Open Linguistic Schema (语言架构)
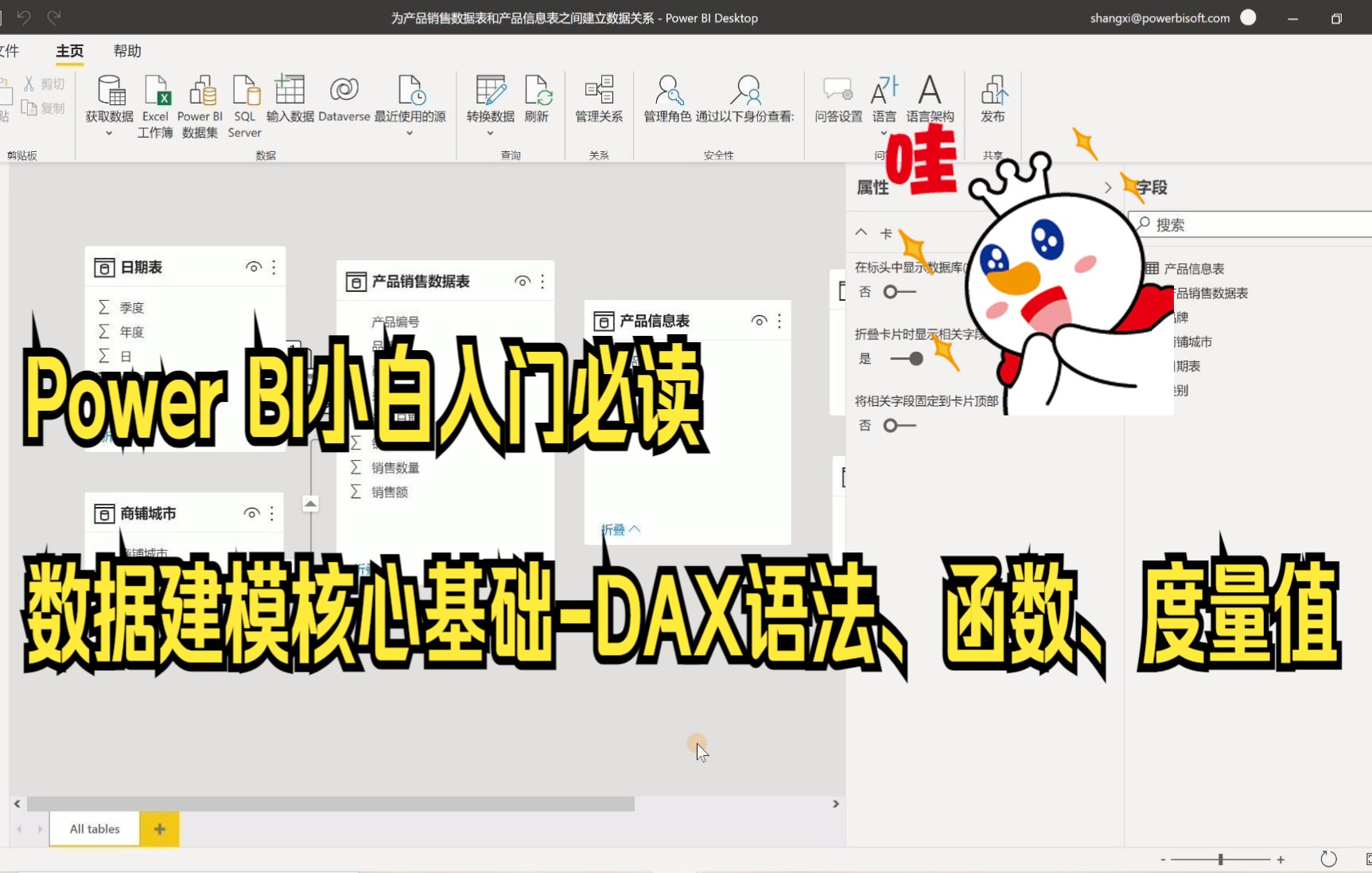The height and width of the screenshot is (873, 1372). tap(929, 90)
